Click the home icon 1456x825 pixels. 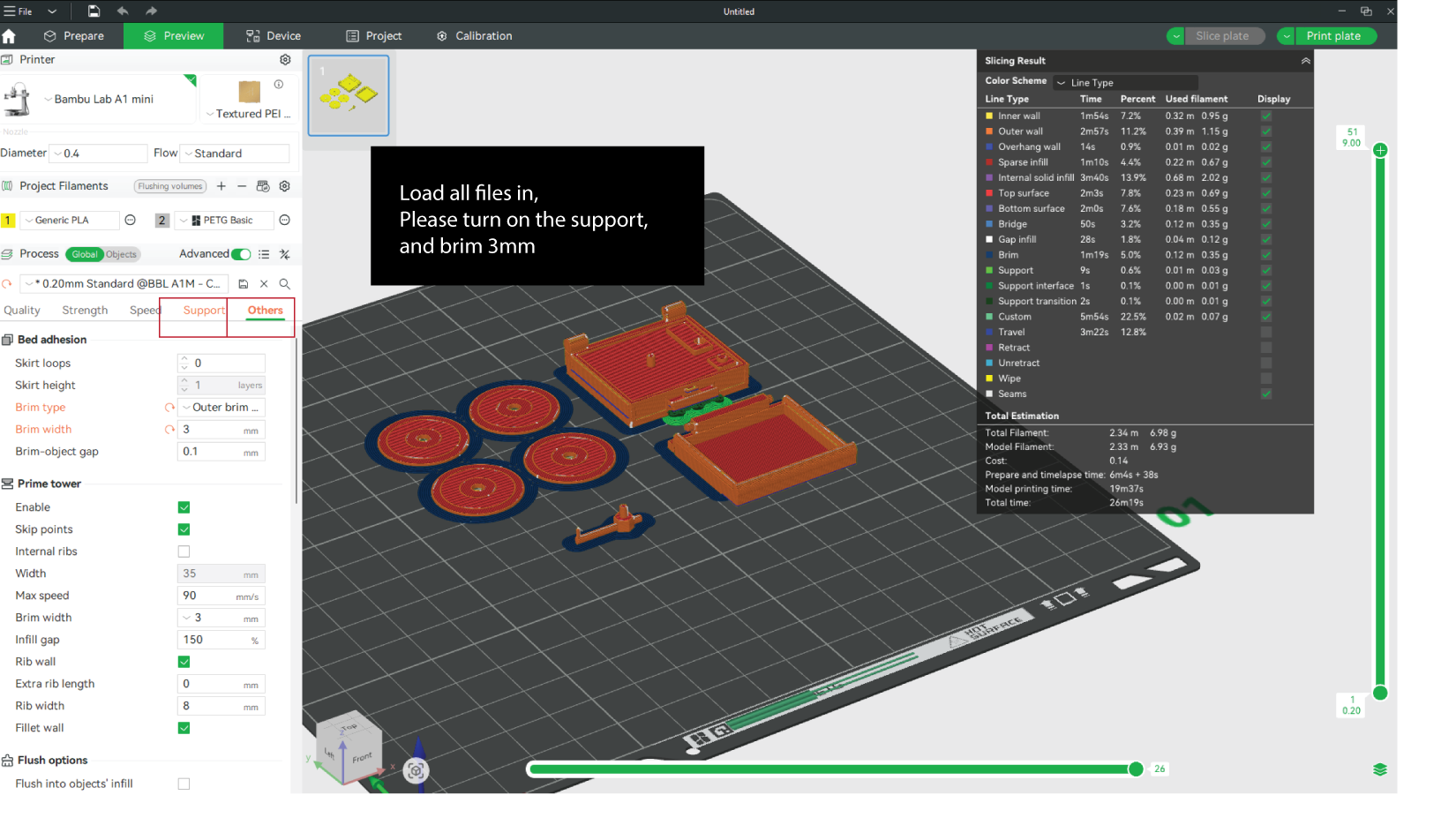click(10, 36)
